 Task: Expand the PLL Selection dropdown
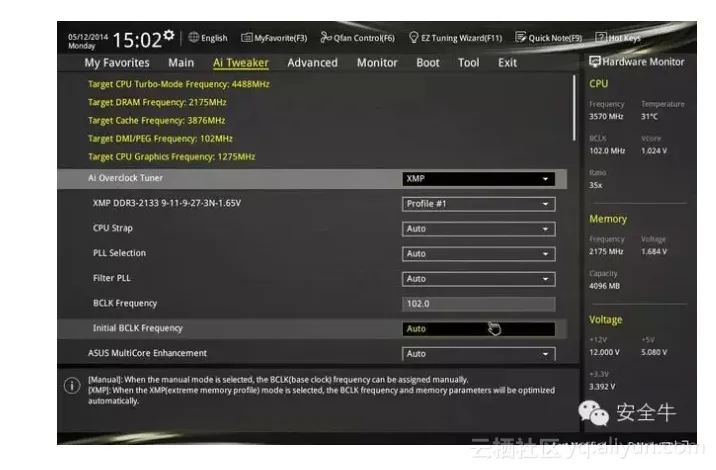point(479,253)
